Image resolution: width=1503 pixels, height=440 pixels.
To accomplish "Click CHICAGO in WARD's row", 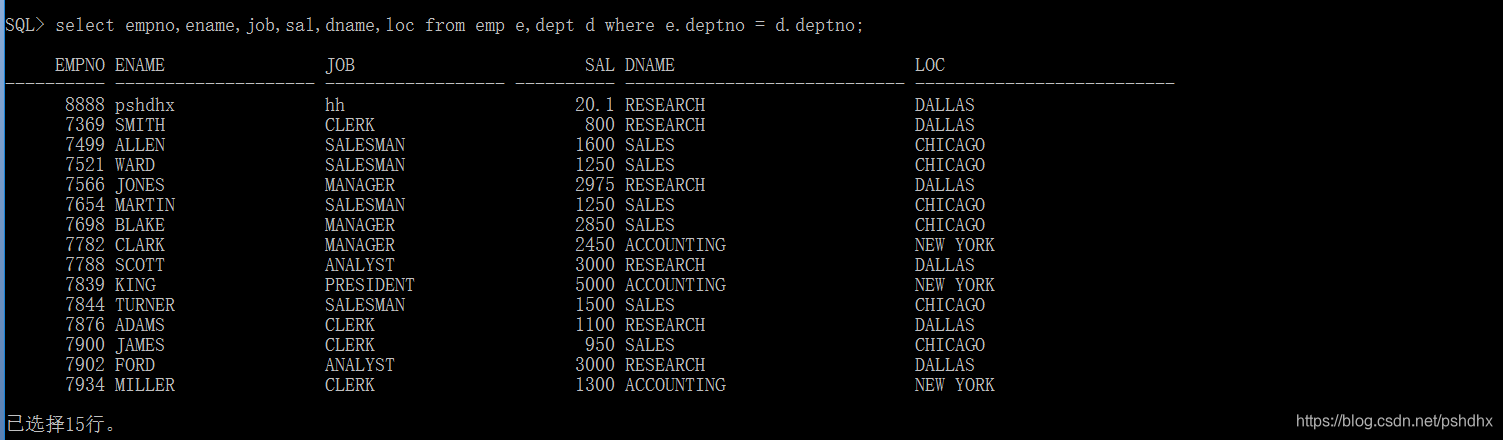I will point(950,165).
